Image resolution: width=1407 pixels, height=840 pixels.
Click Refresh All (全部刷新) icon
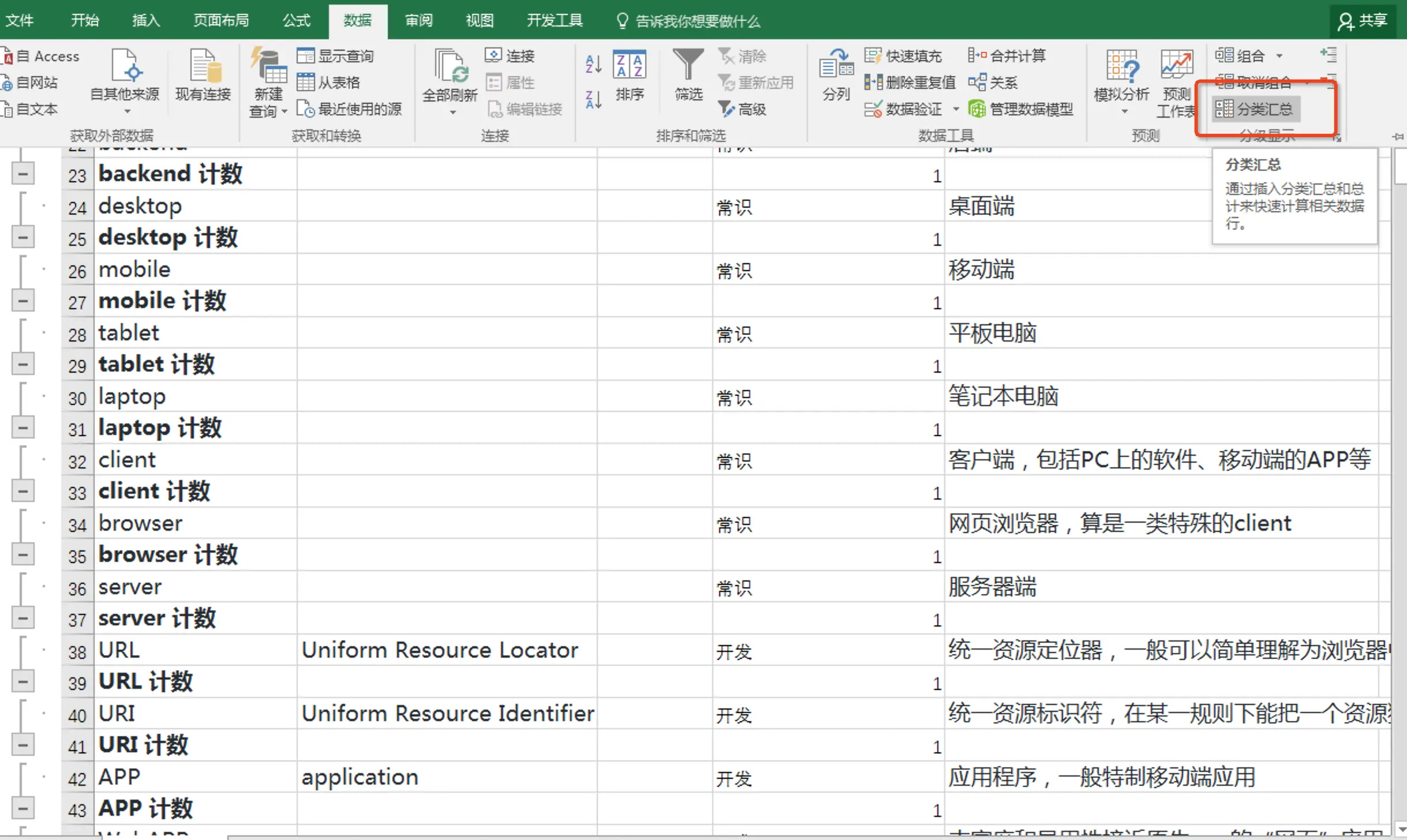pos(450,65)
